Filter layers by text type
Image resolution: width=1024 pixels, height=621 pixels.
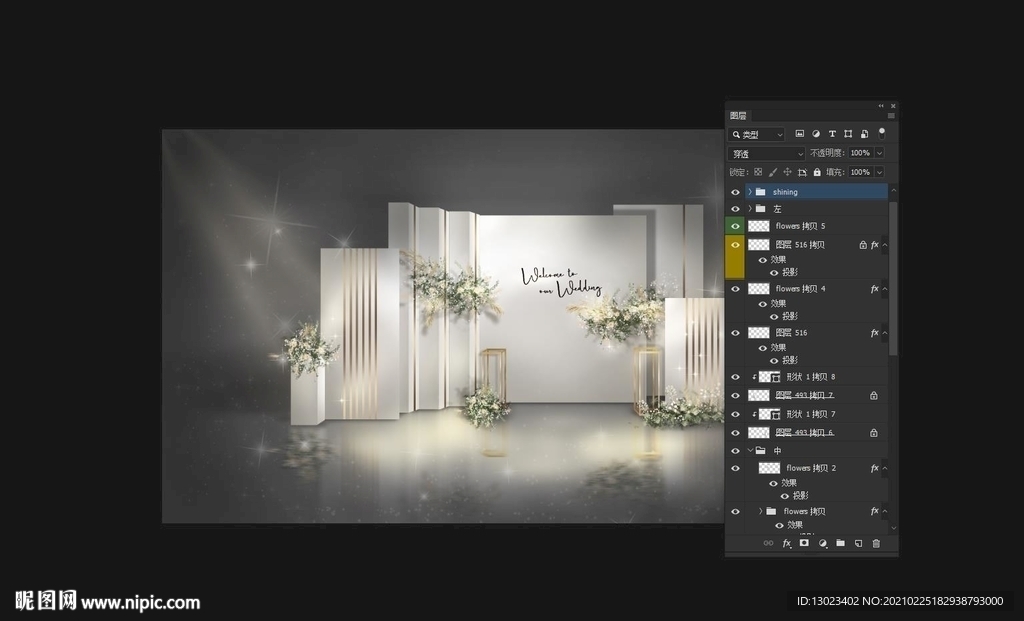(x=832, y=134)
